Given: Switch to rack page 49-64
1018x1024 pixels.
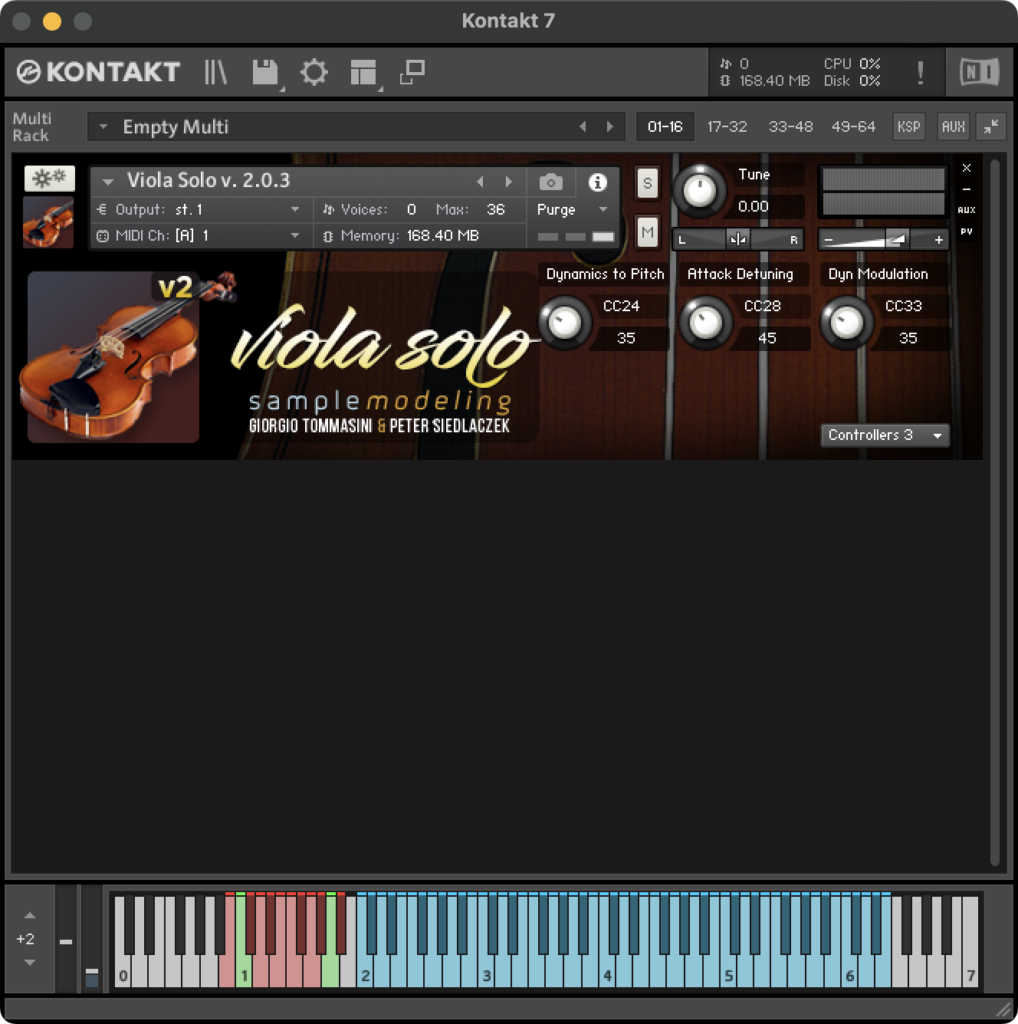Looking at the screenshot, I should coord(853,127).
